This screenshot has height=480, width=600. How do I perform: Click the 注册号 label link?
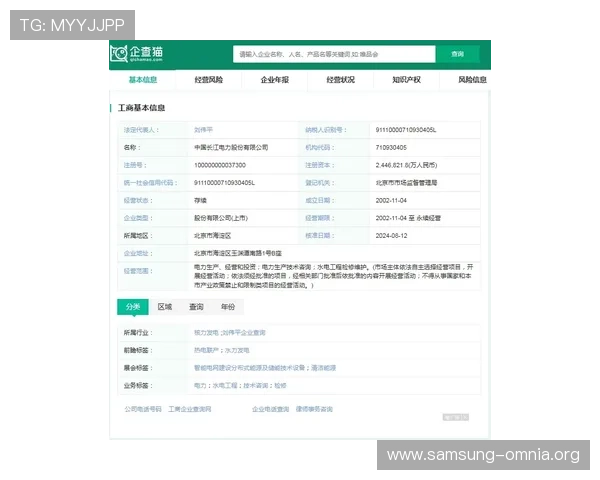click(135, 165)
